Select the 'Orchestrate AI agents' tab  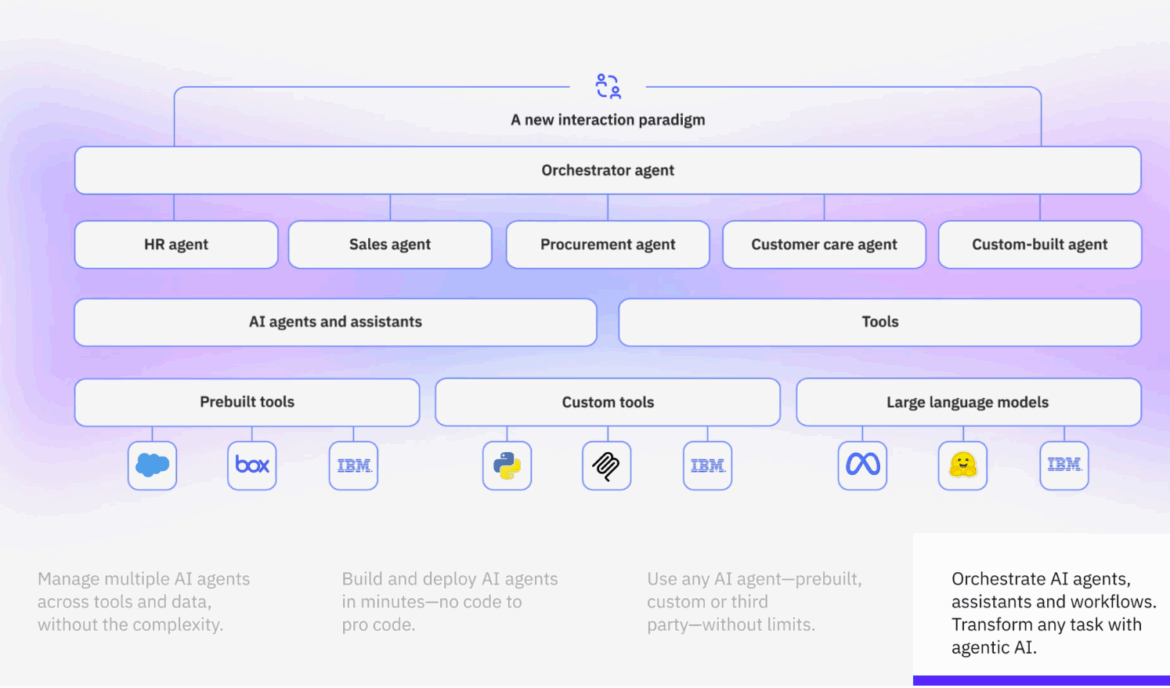[x=1054, y=613]
